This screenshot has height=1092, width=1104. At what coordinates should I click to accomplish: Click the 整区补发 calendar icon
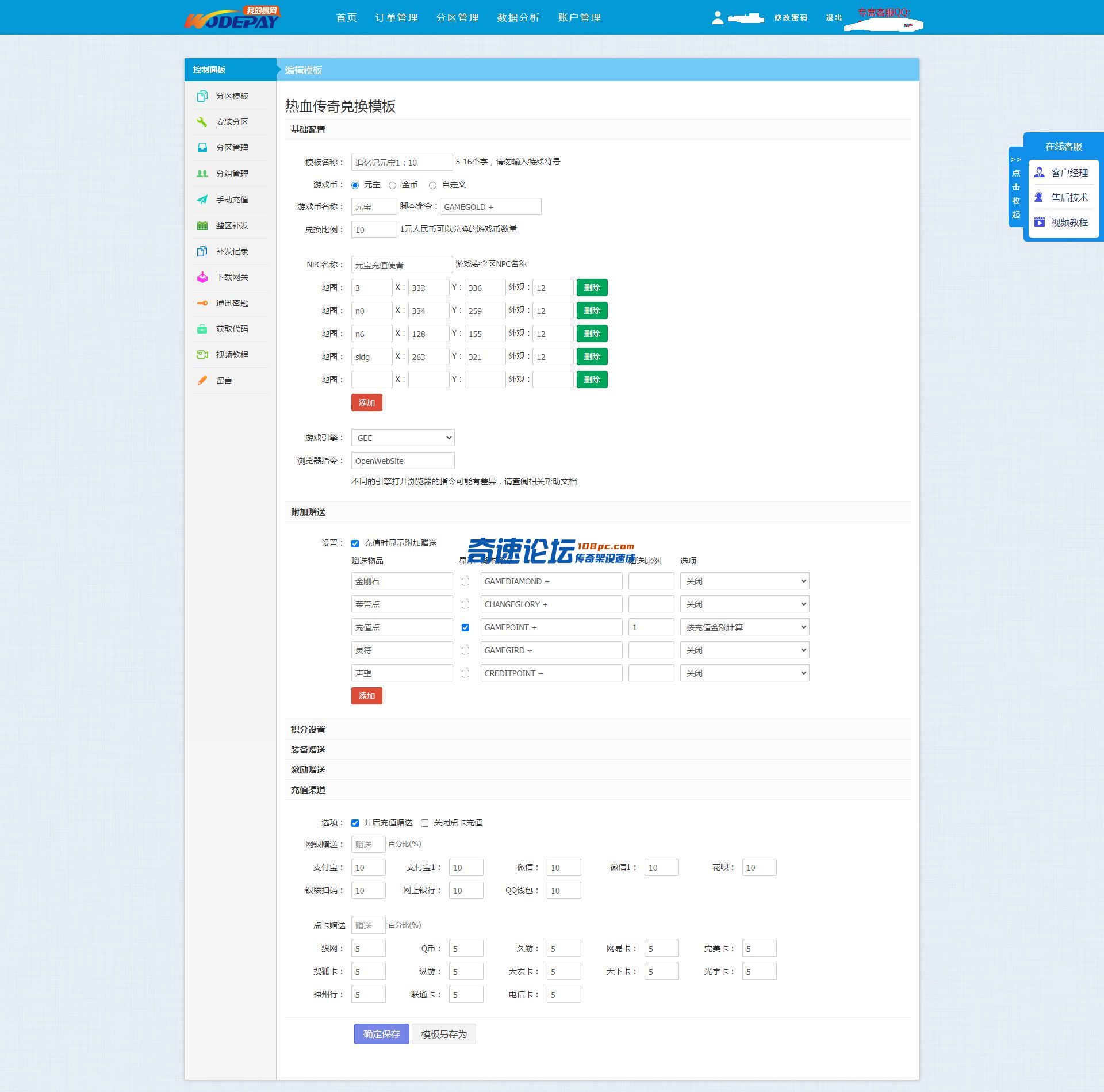coord(202,225)
